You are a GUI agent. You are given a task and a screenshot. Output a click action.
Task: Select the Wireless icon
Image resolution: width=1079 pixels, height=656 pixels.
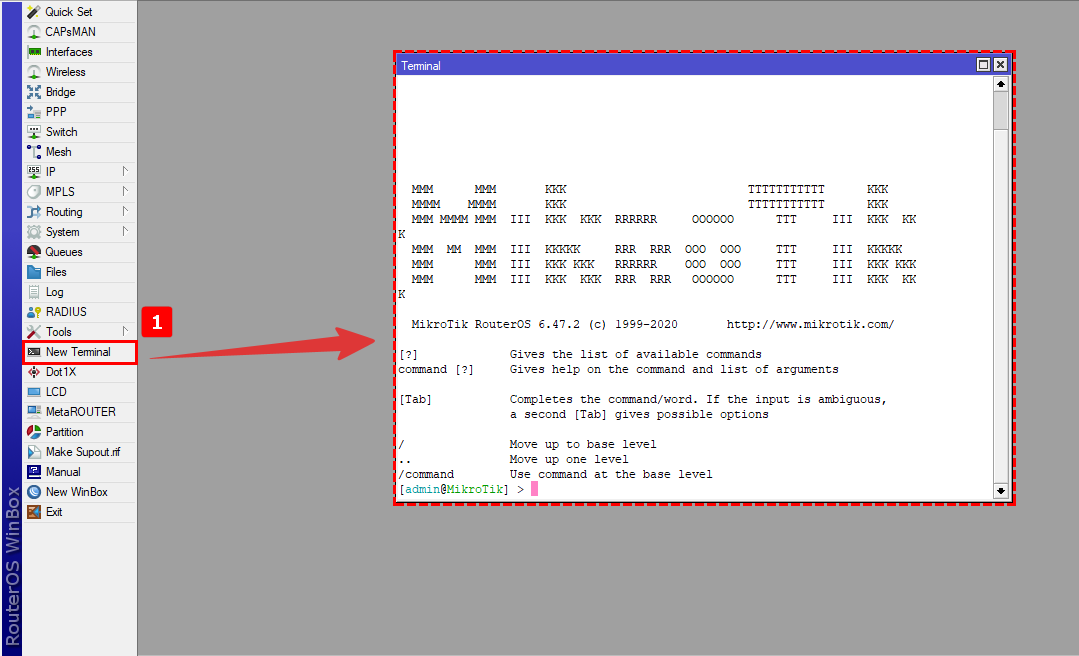[x=34, y=72]
